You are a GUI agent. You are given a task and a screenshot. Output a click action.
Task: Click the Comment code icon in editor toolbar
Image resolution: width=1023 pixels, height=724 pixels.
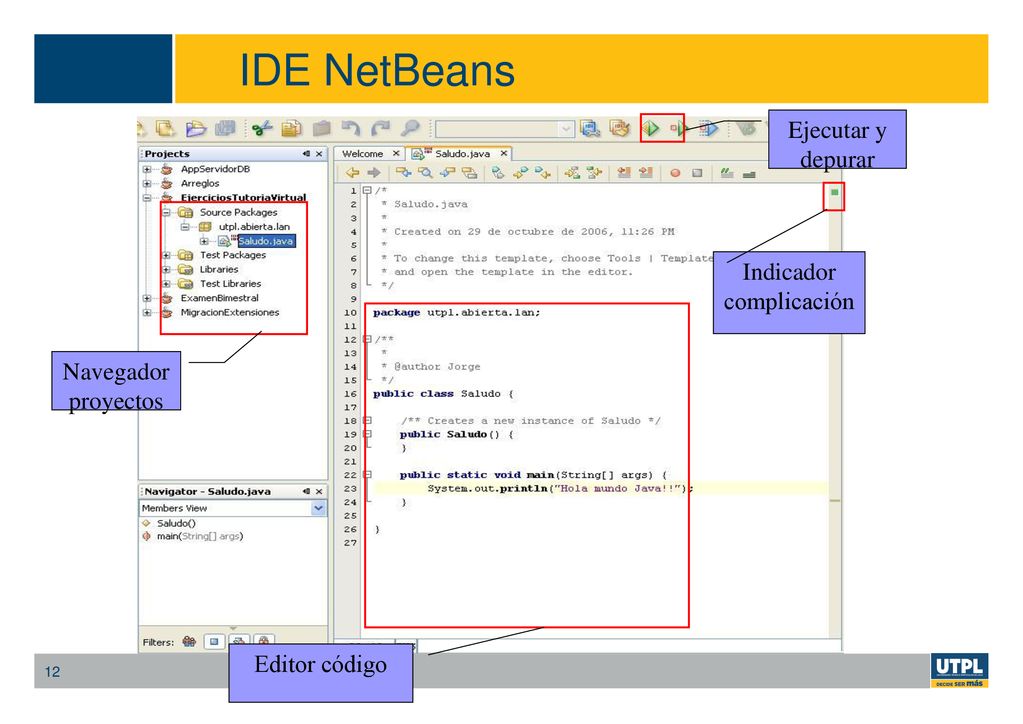pos(727,173)
